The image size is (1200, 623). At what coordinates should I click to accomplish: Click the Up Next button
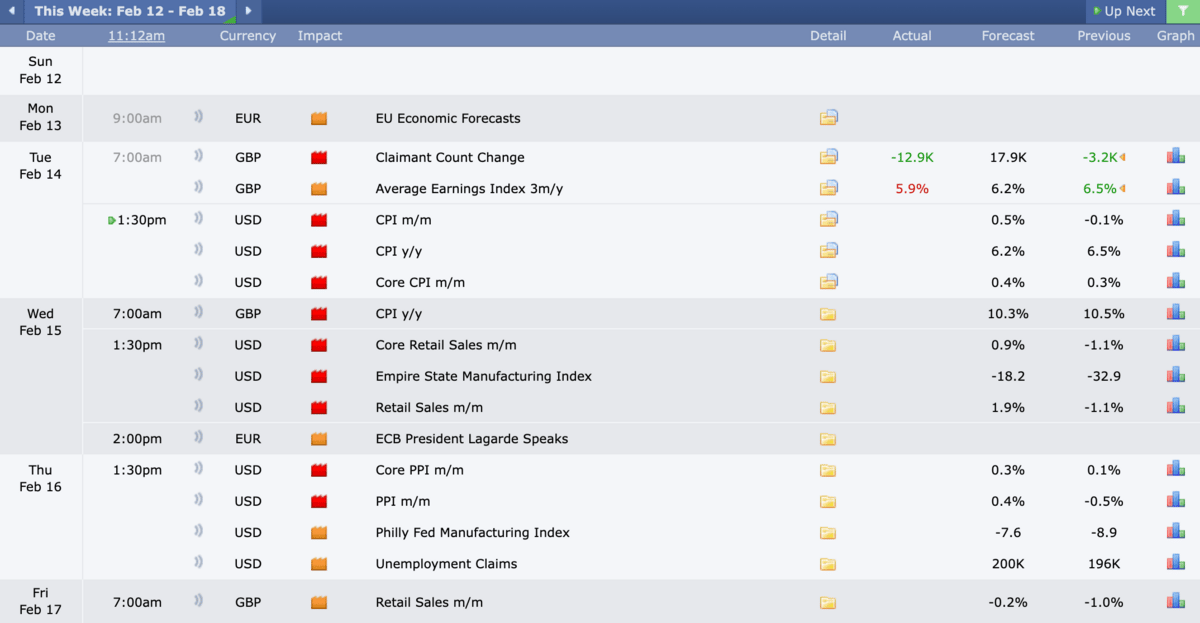pyautogui.click(x=1124, y=11)
